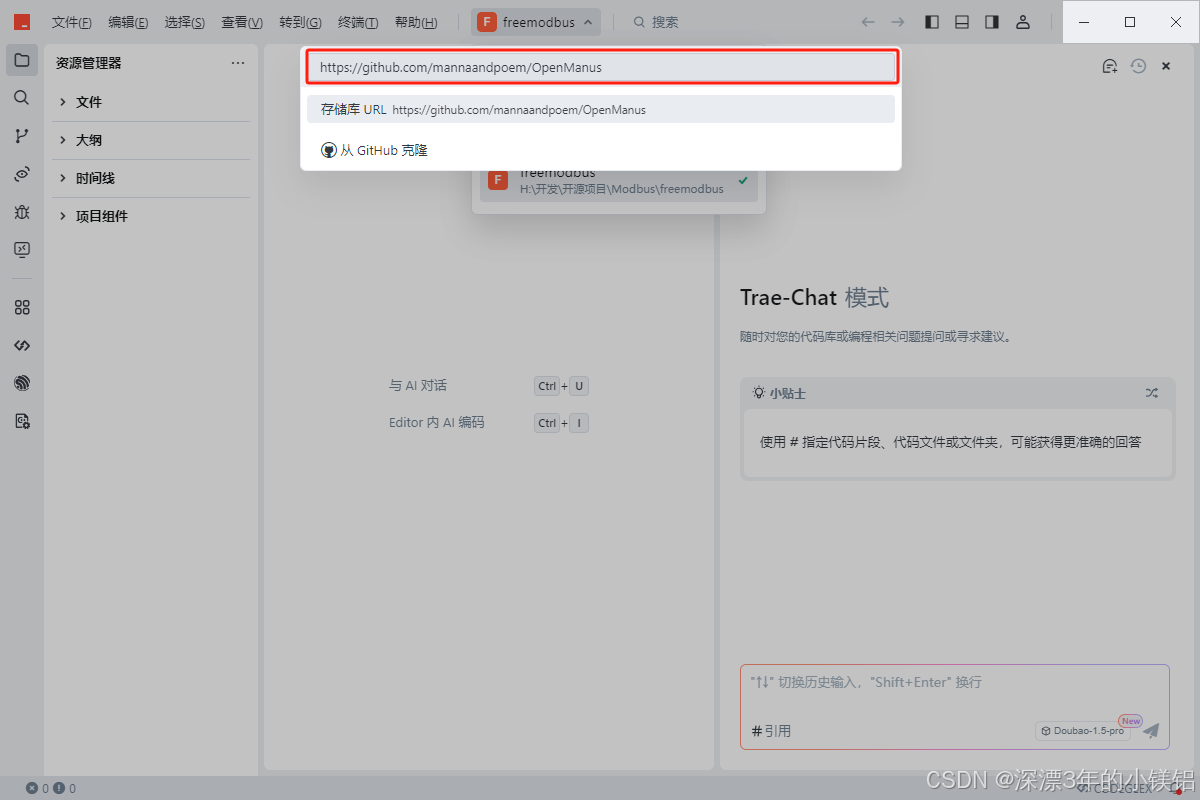The height and width of the screenshot is (800, 1200).
Task: Click the 资源管理器 panel title
Action: pyautogui.click(x=89, y=63)
